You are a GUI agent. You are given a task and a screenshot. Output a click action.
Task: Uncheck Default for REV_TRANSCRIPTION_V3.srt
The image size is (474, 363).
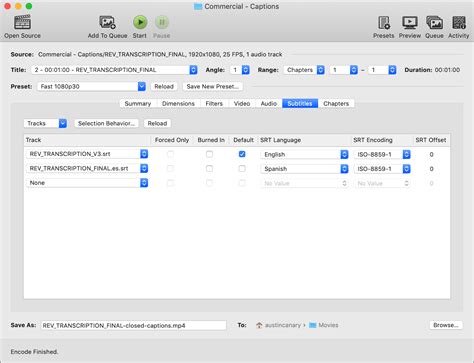pyautogui.click(x=242, y=154)
